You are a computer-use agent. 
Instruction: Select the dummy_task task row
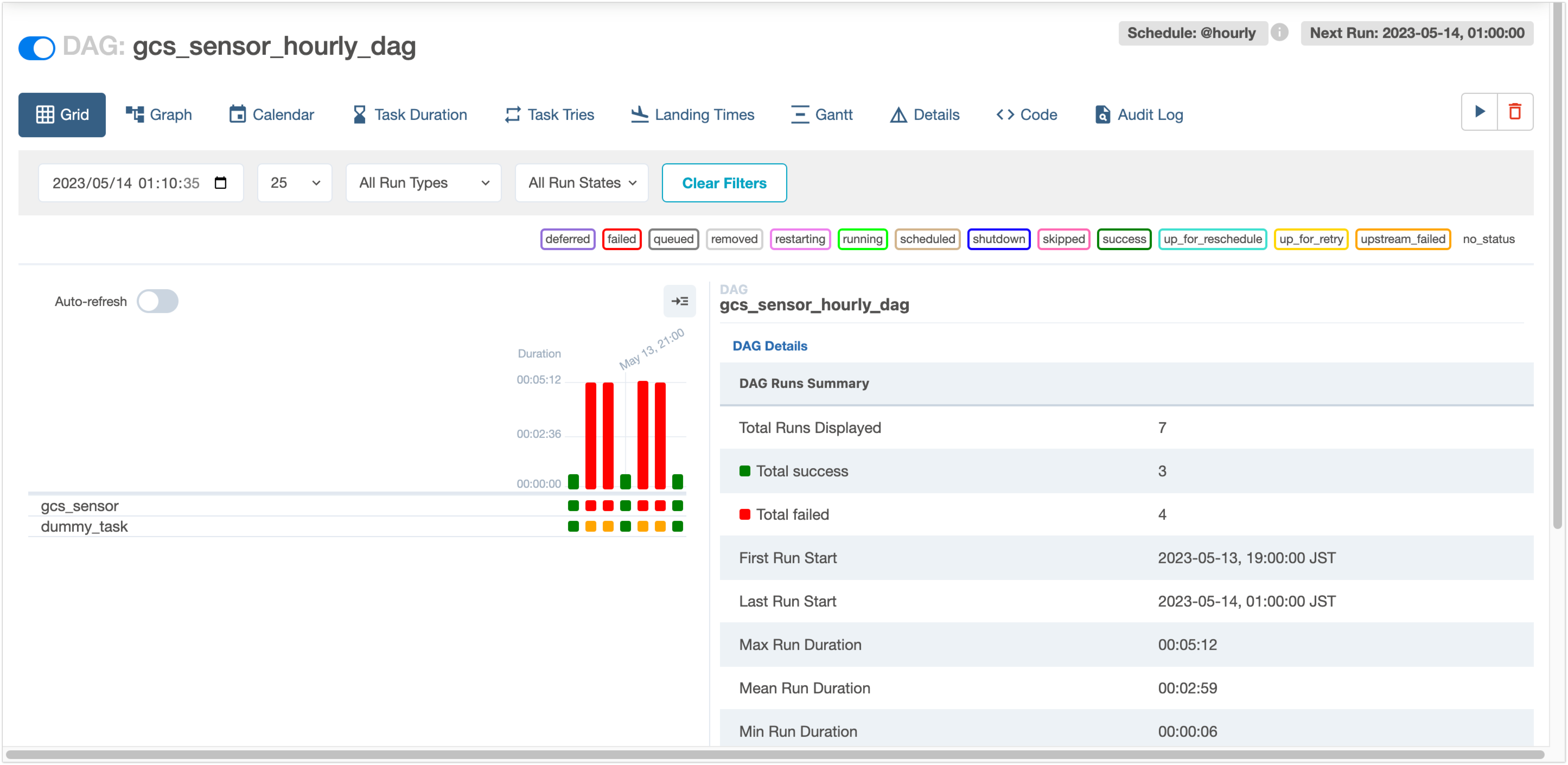[357, 527]
